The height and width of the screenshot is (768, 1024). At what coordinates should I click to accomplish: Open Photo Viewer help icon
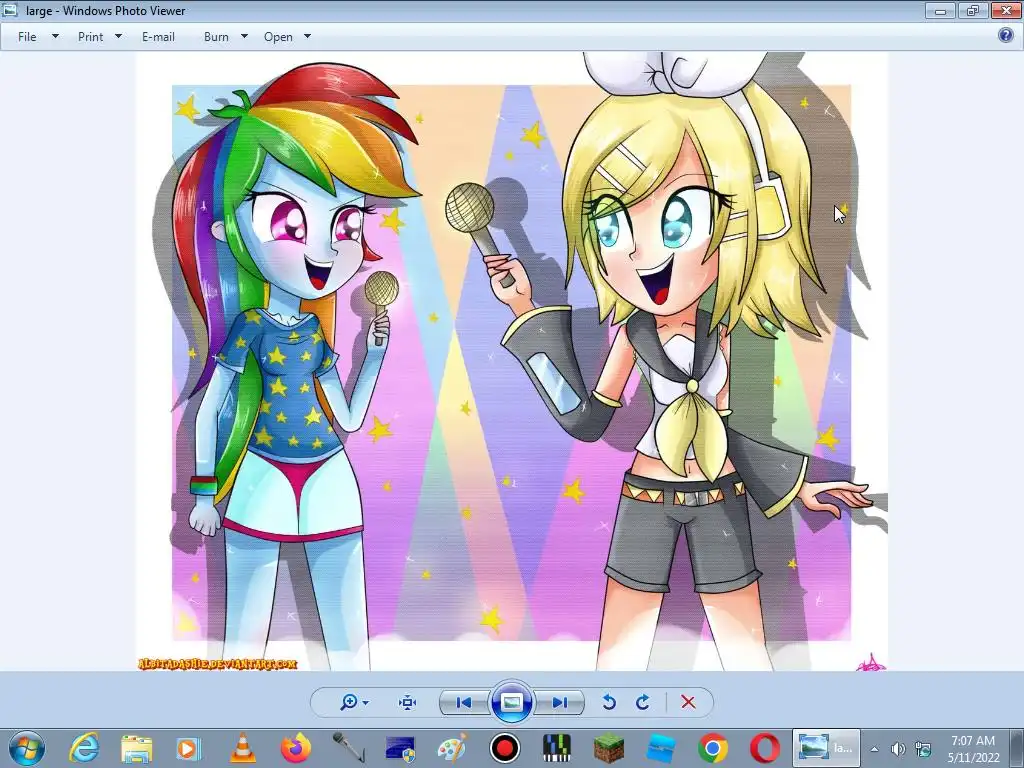(x=1006, y=35)
